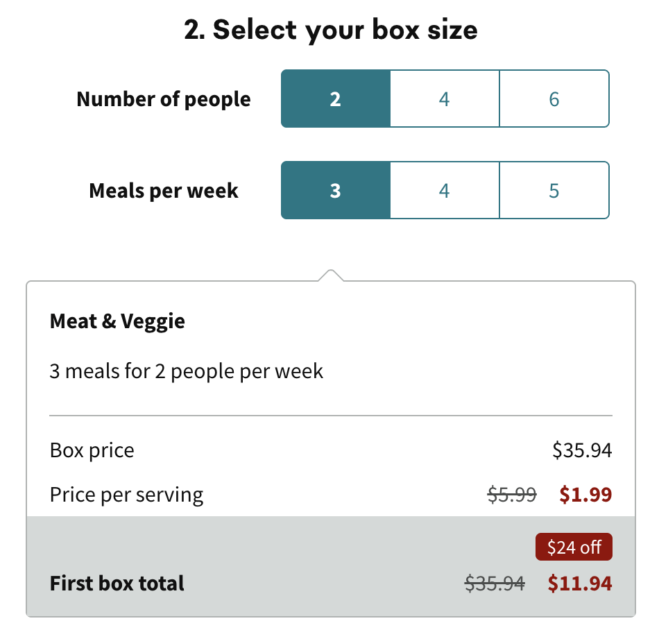Click the summary card's pointer caret
659x630 pixels.
tap(331, 275)
